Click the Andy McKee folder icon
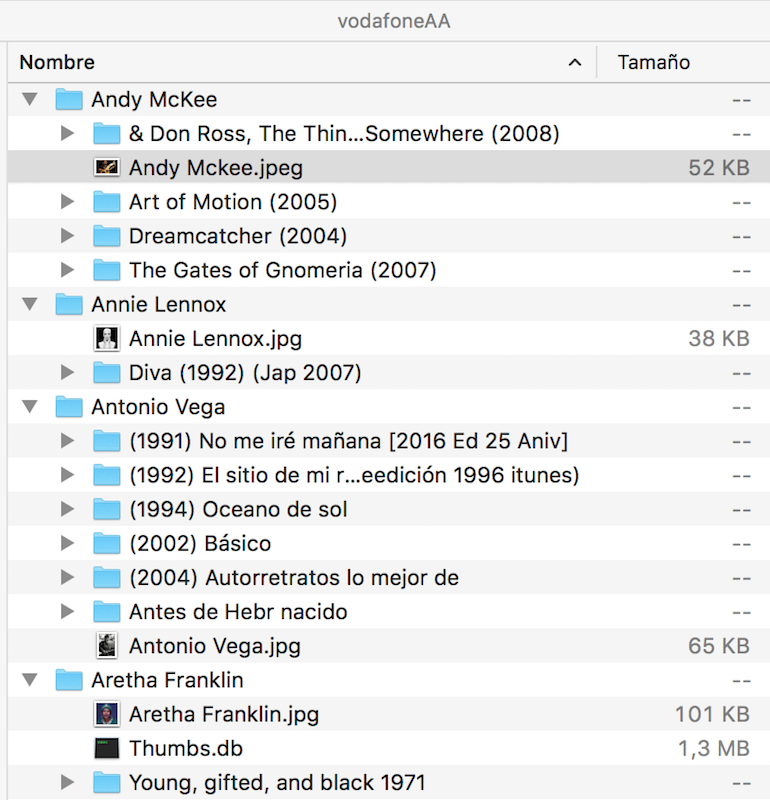This screenshot has width=770, height=800. (69, 99)
